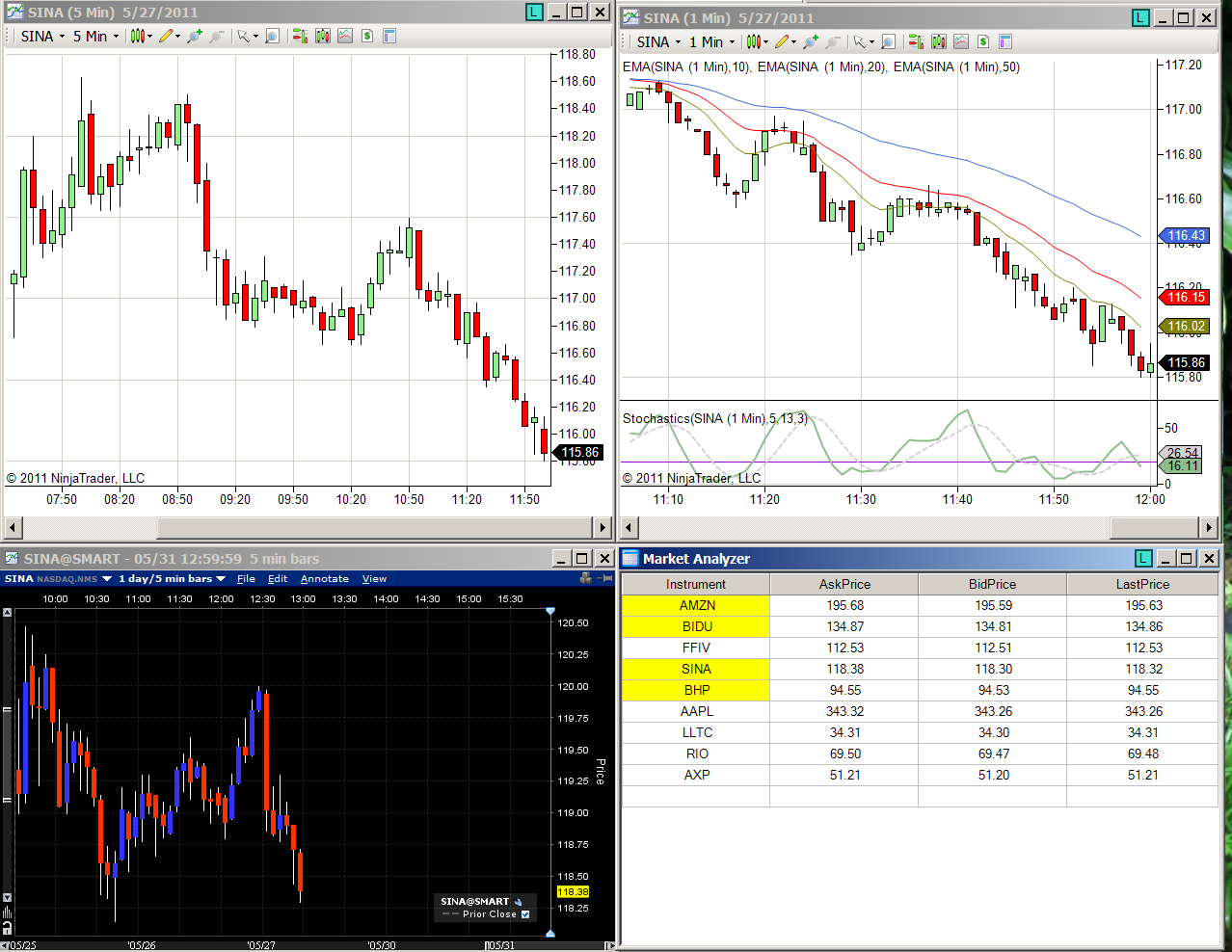The height and width of the screenshot is (952, 1232).
Task: Select the pointer cursor tool in 5 Min chart
Action: (x=243, y=36)
